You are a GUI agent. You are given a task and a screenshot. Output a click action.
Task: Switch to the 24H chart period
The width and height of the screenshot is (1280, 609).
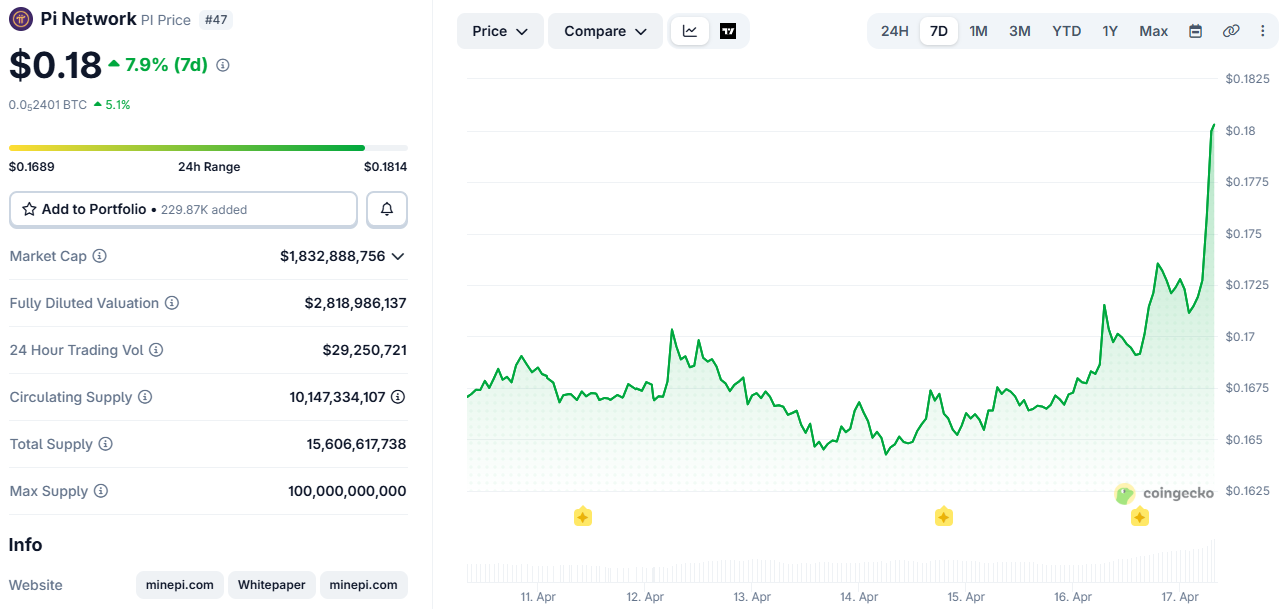(x=894, y=31)
